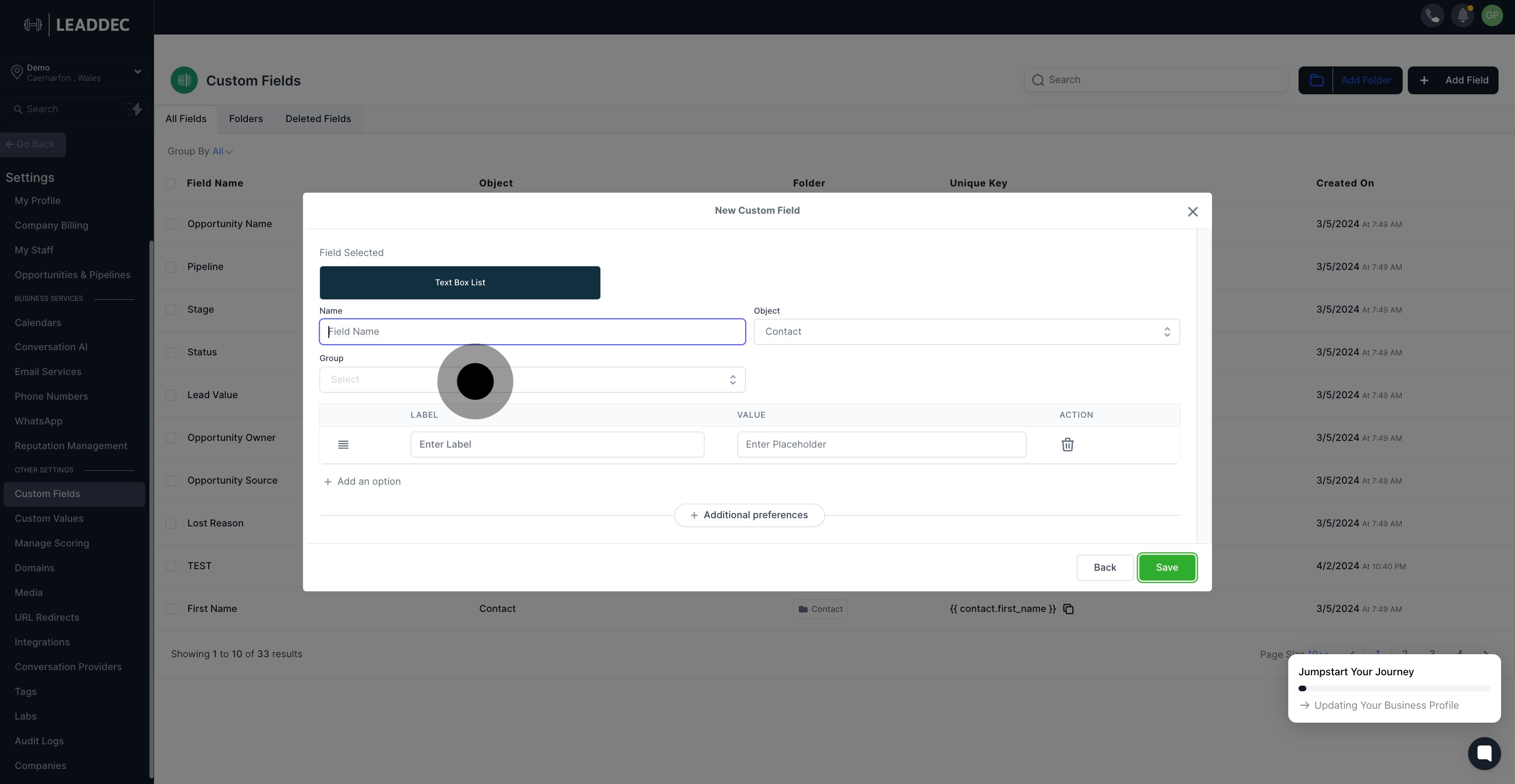Open the Audit Logs page
Image resolution: width=1515 pixels, height=784 pixels.
(39, 741)
